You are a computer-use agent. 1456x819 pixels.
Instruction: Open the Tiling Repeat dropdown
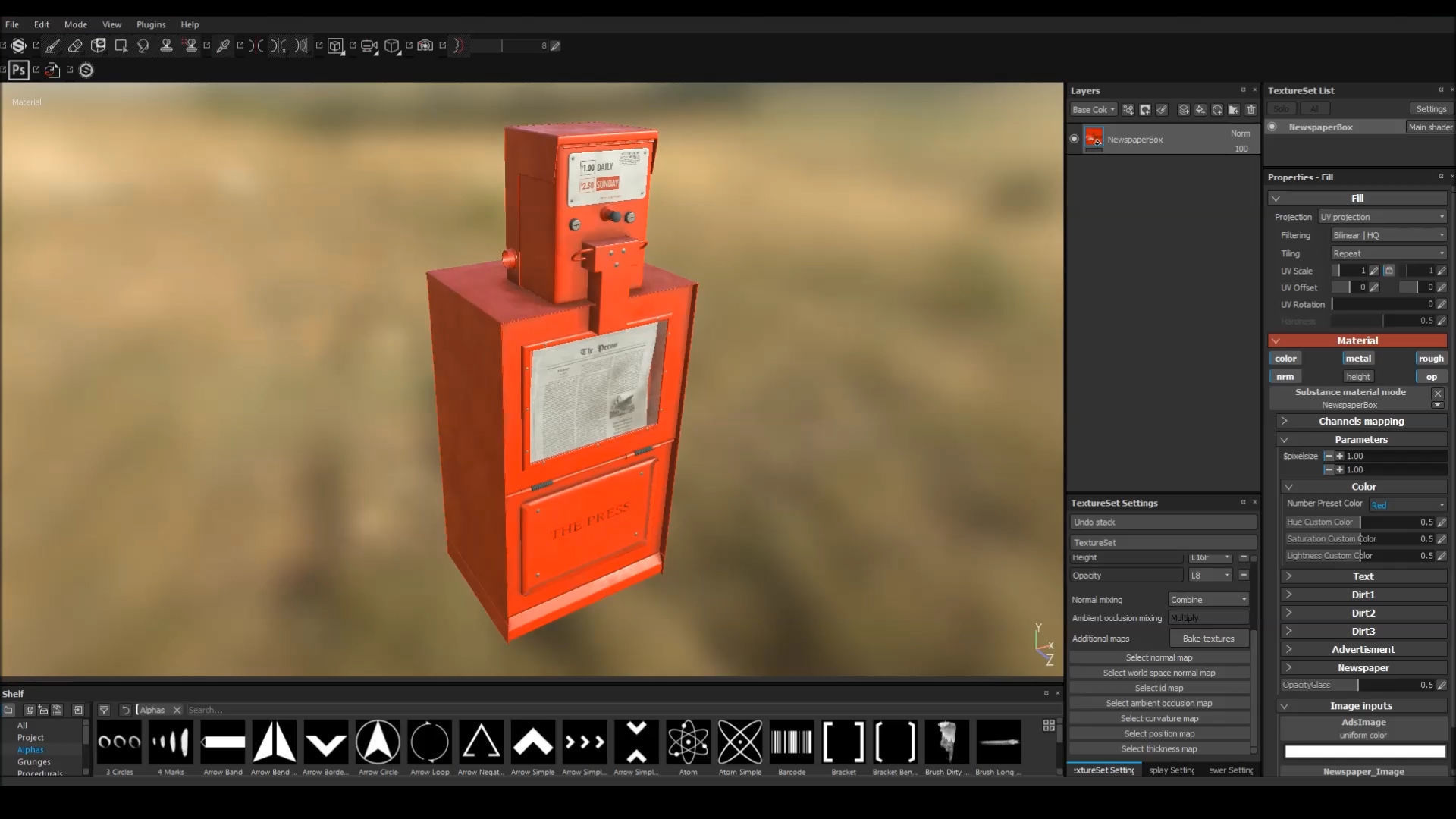pos(1389,253)
